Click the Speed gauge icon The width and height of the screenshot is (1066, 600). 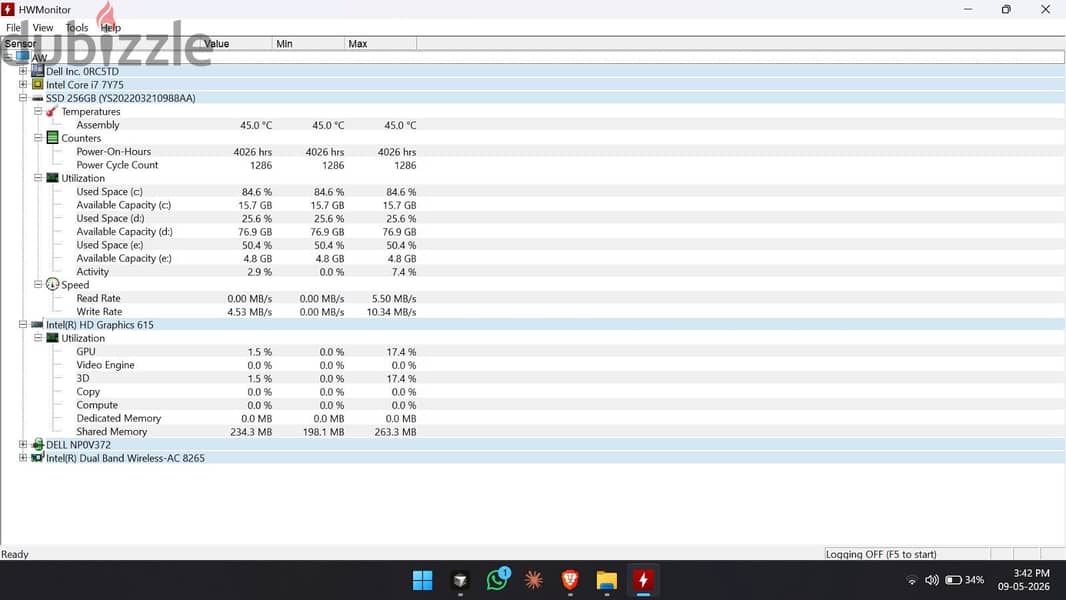pos(52,284)
